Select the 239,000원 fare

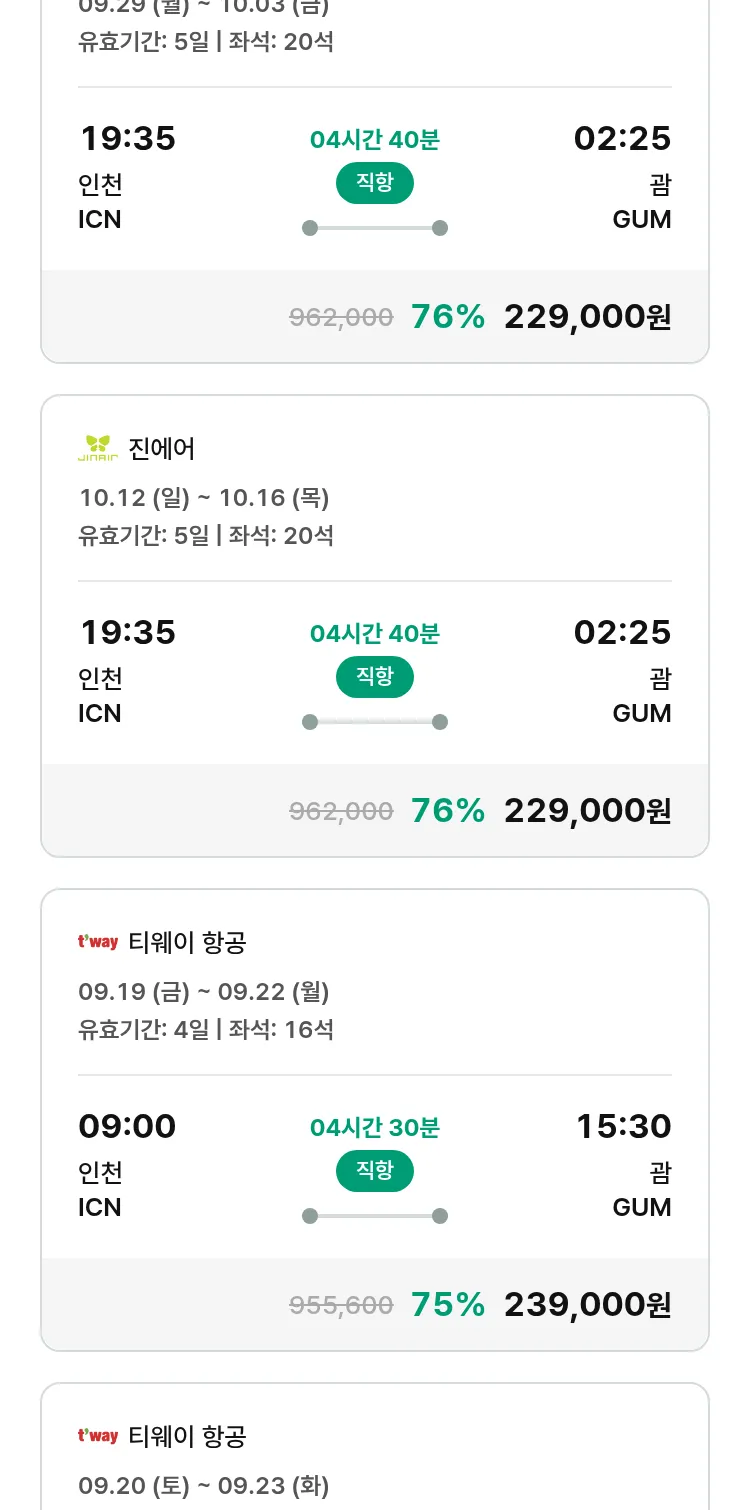(x=587, y=1304)
